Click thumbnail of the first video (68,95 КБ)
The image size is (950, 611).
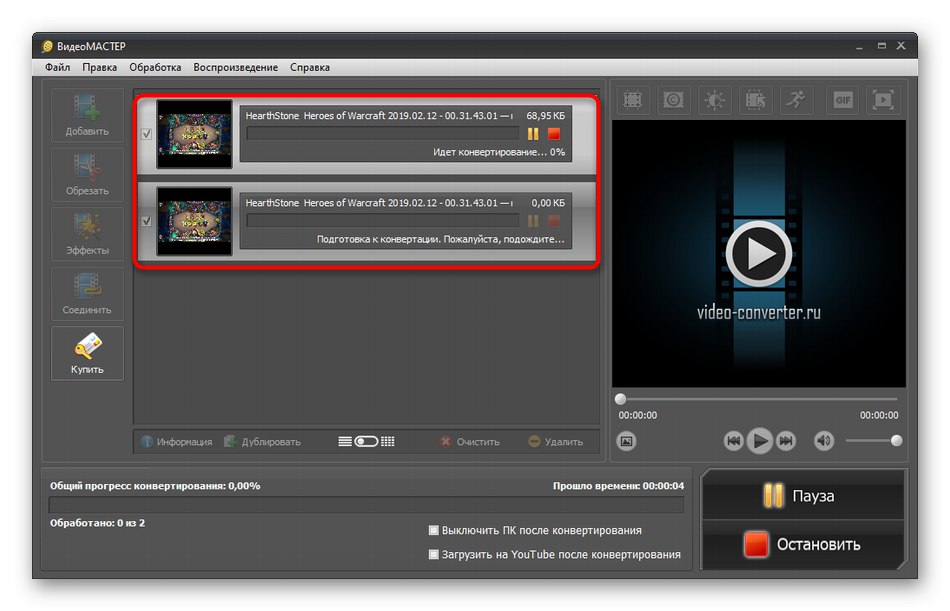[194, 134]
